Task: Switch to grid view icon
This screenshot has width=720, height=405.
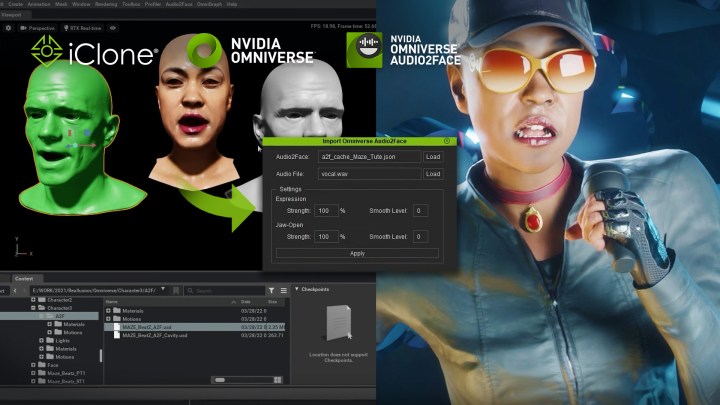Action: [x=277, y=380]
